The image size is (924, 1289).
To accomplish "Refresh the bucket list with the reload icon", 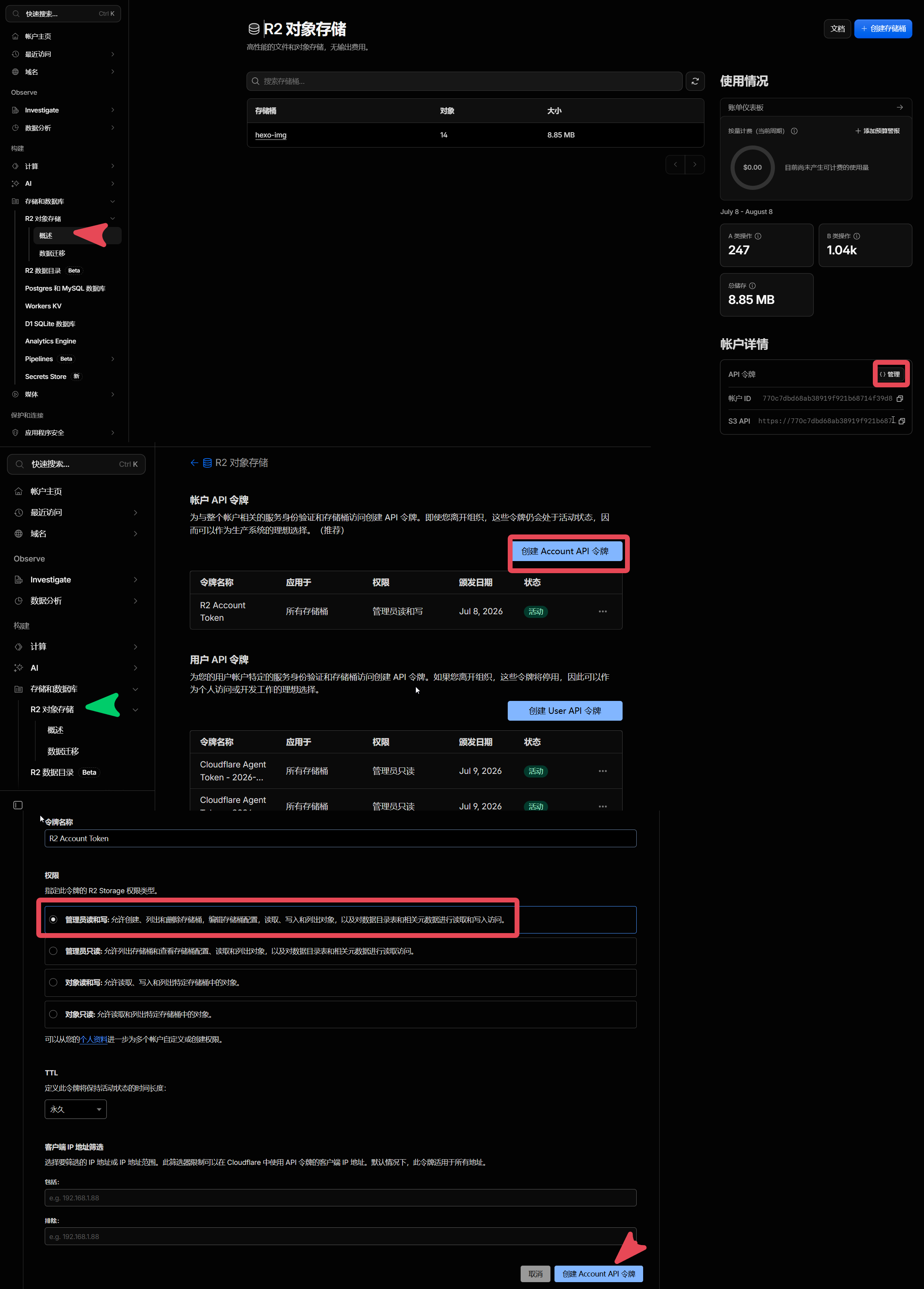I will (x=695, y=81).
